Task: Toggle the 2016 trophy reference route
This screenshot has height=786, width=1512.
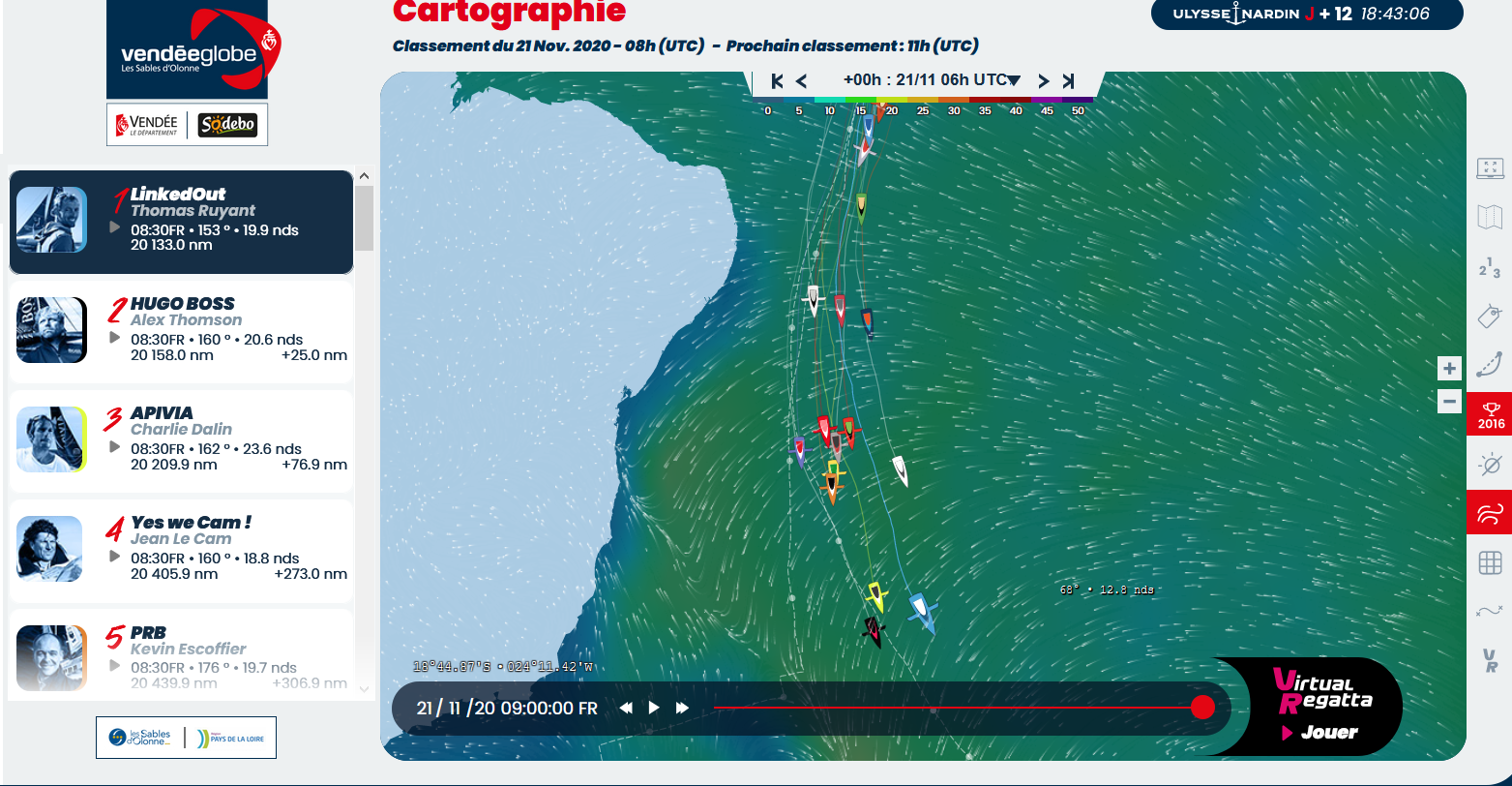Action: pyautogui.click(x=1490, y=413)
